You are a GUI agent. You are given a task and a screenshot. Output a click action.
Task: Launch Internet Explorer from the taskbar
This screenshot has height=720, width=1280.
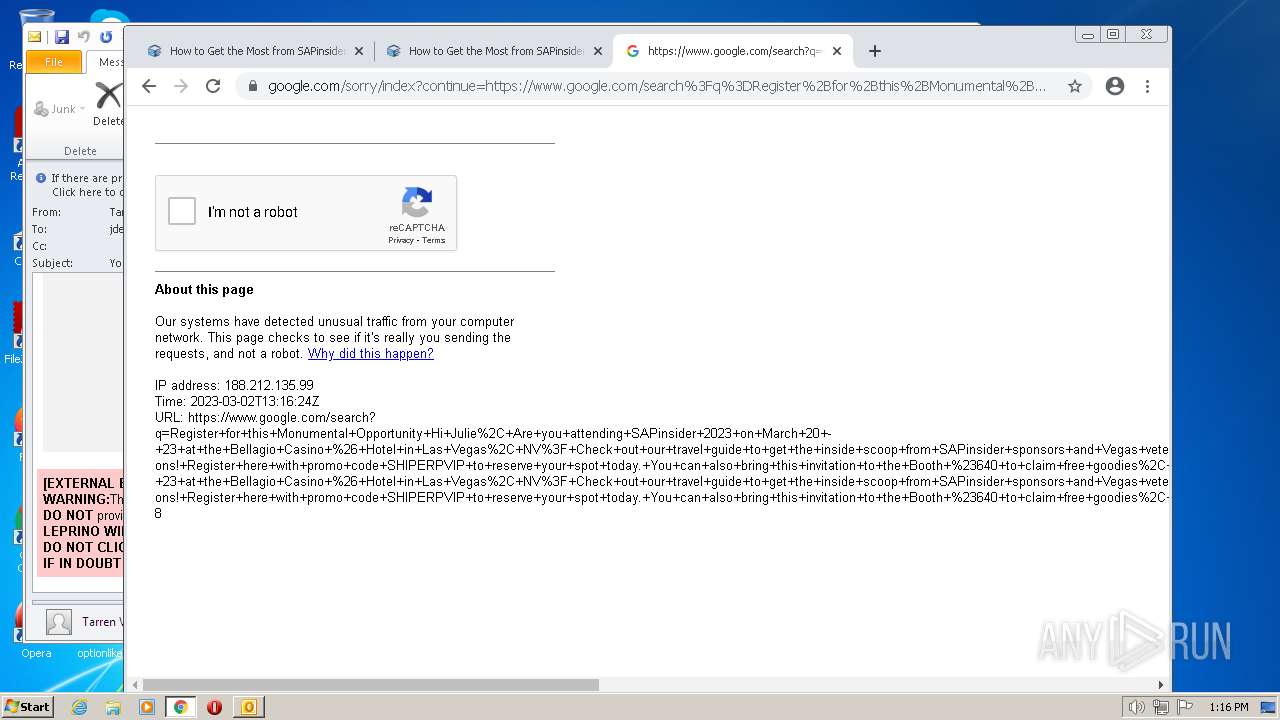point(79,707)
